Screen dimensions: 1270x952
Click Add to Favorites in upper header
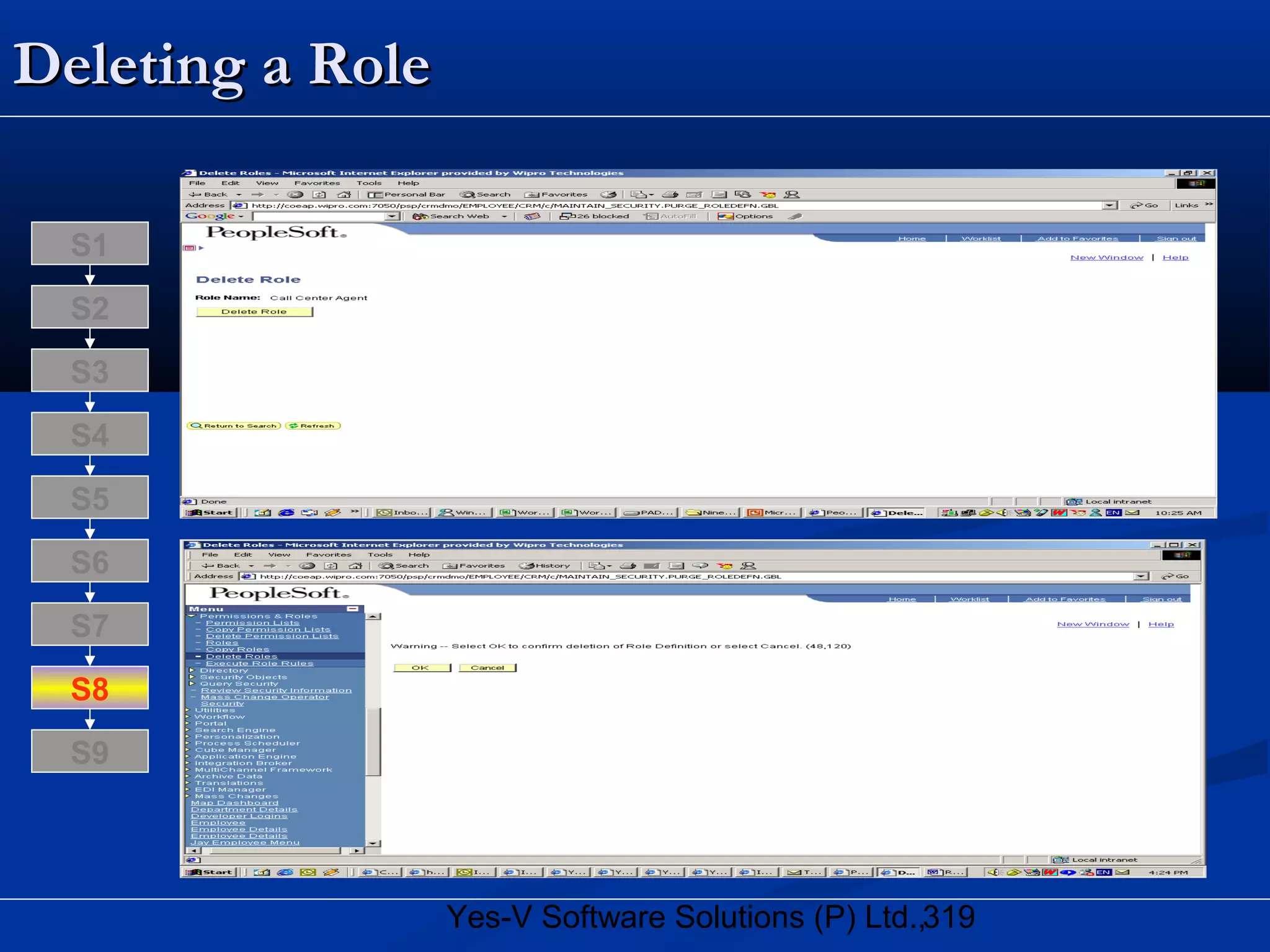[x=1078, y=239]
